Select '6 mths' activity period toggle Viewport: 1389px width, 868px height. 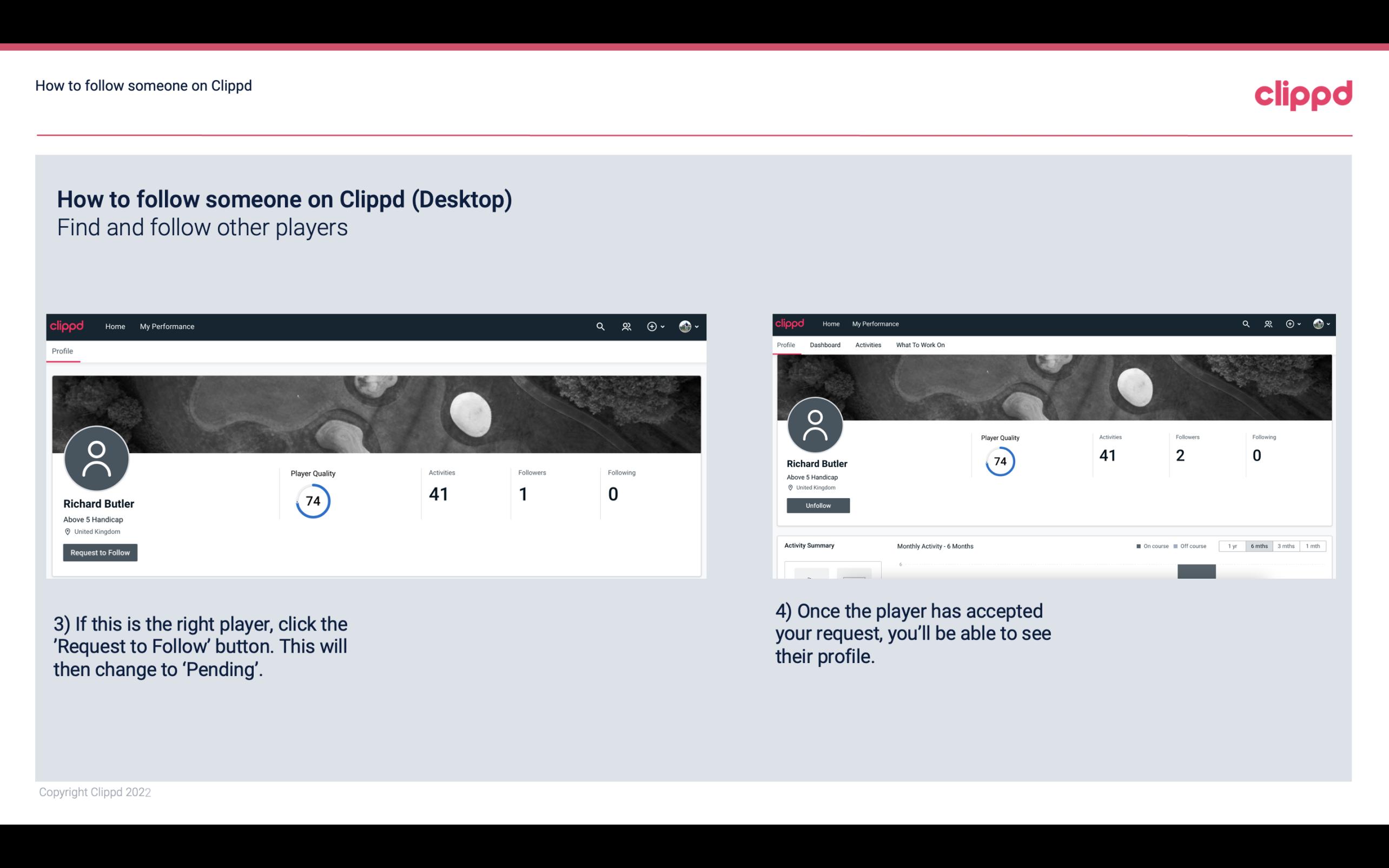point(1258,546)
